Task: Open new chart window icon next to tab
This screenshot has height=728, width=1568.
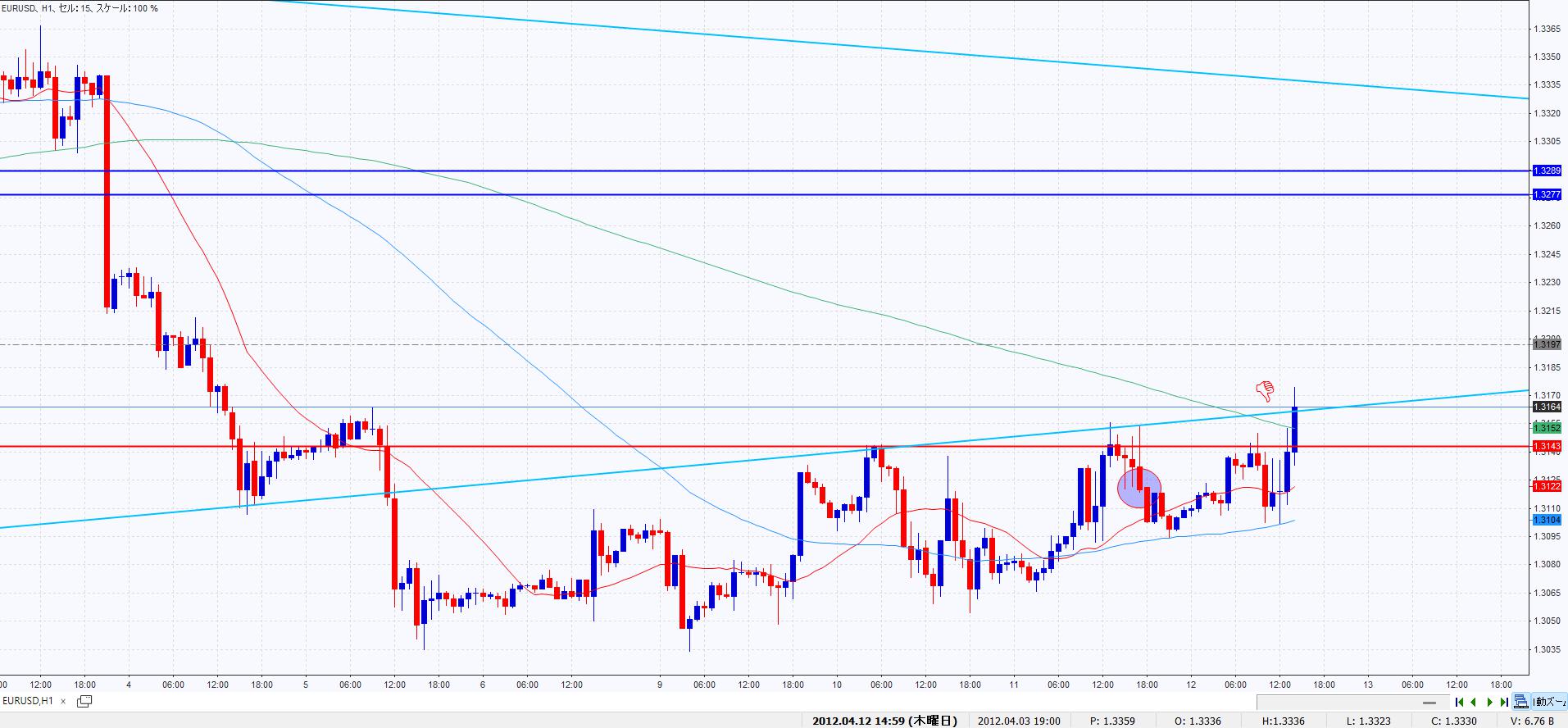Action: 84,701
